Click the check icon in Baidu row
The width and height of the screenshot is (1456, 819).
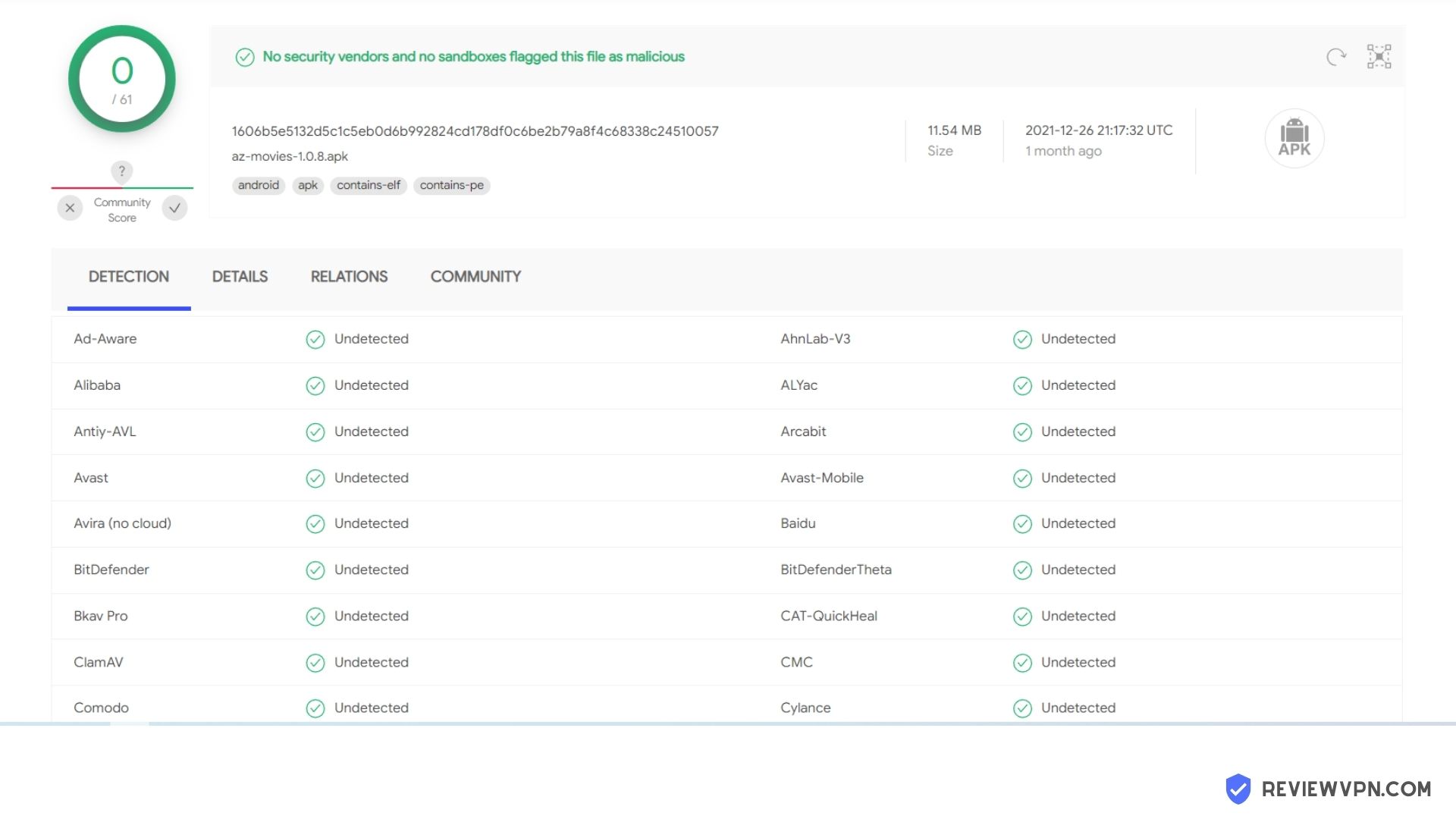tap(1022, 524)
